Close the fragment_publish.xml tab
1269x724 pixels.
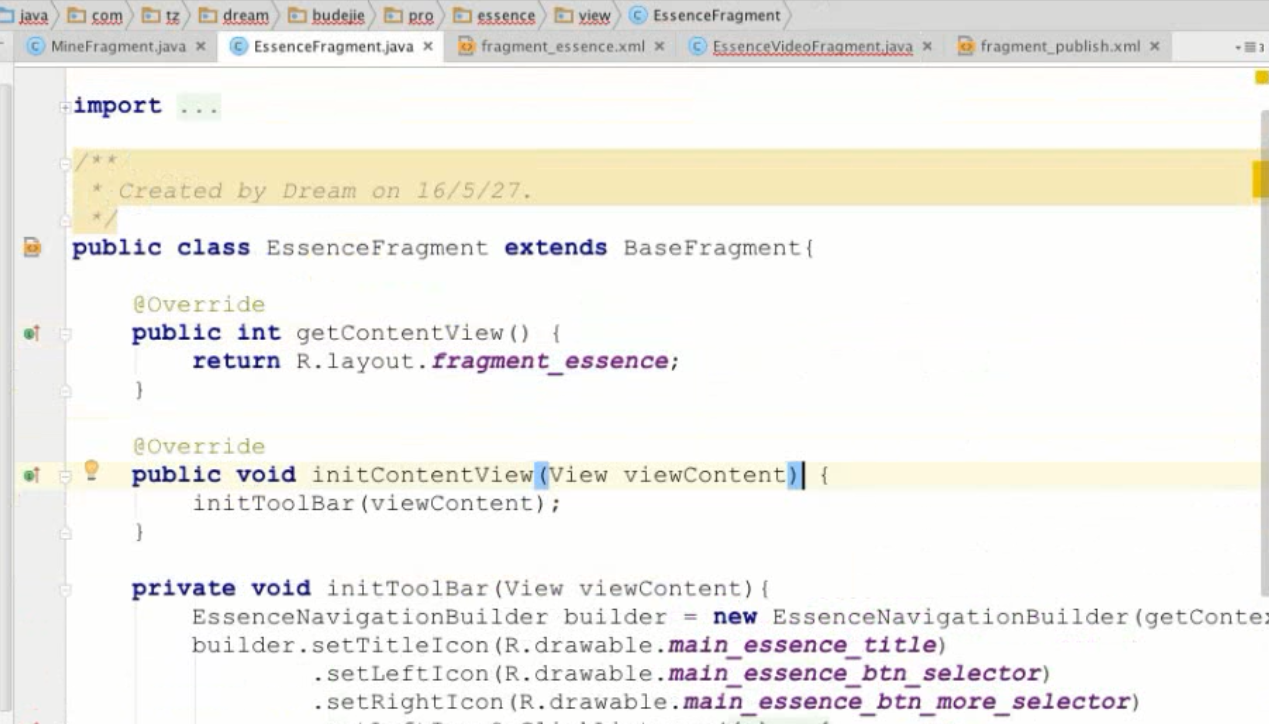(1154, 46)
